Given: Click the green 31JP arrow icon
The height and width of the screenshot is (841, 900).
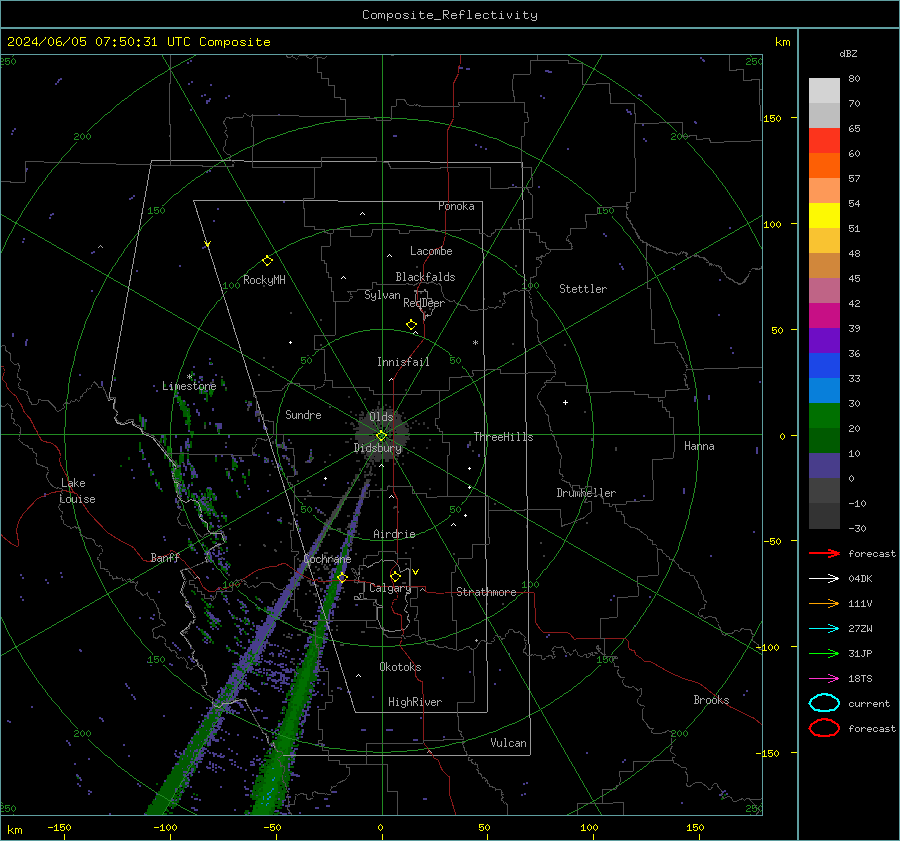Looking at the screenshot, I should (x=824, y=653).
